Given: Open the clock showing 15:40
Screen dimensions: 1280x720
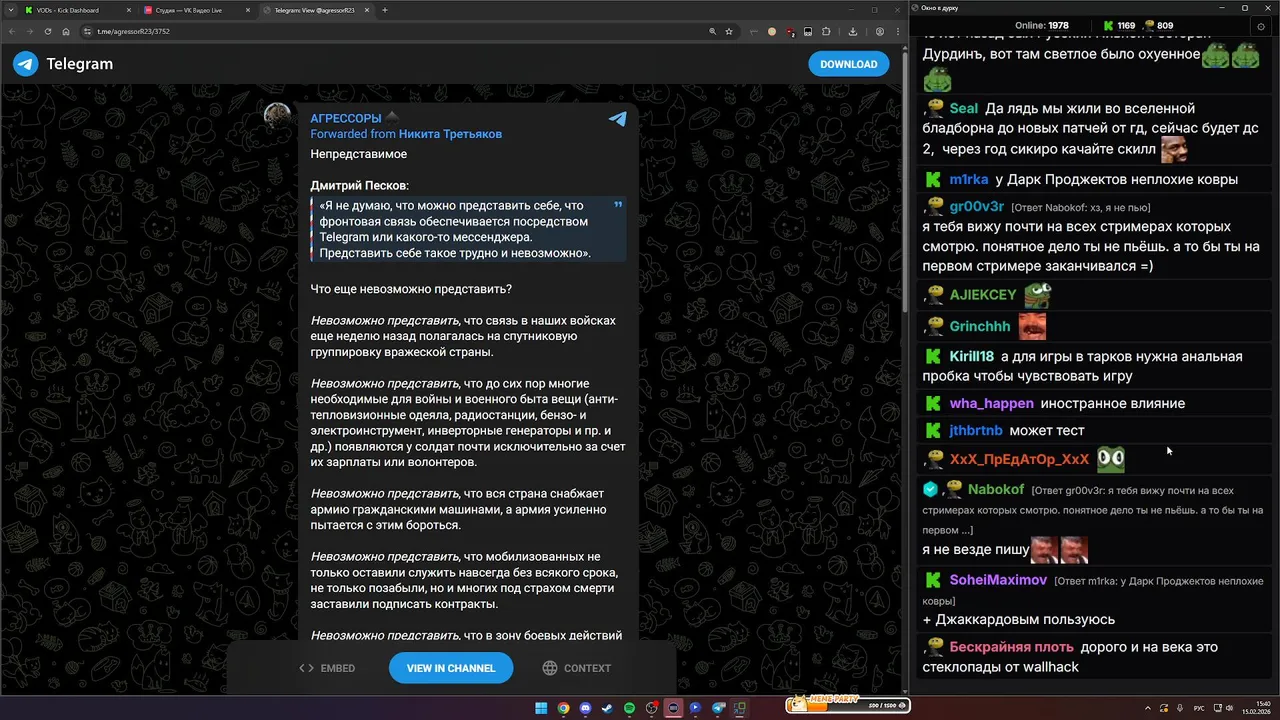Looking at the screenshot, I should [1256, 708].
